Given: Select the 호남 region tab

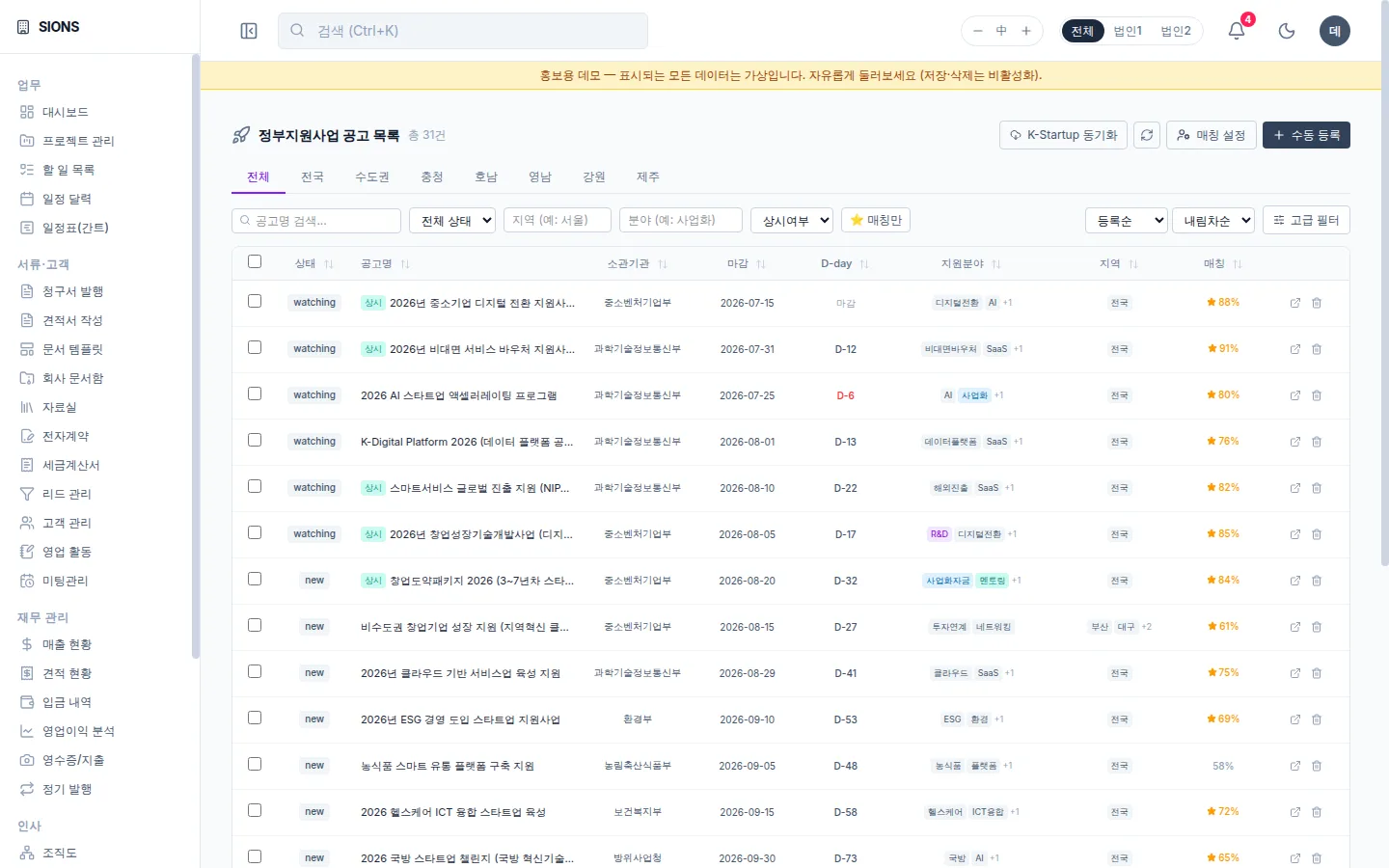Looking at the screenshot, I should tap(486, 176).
